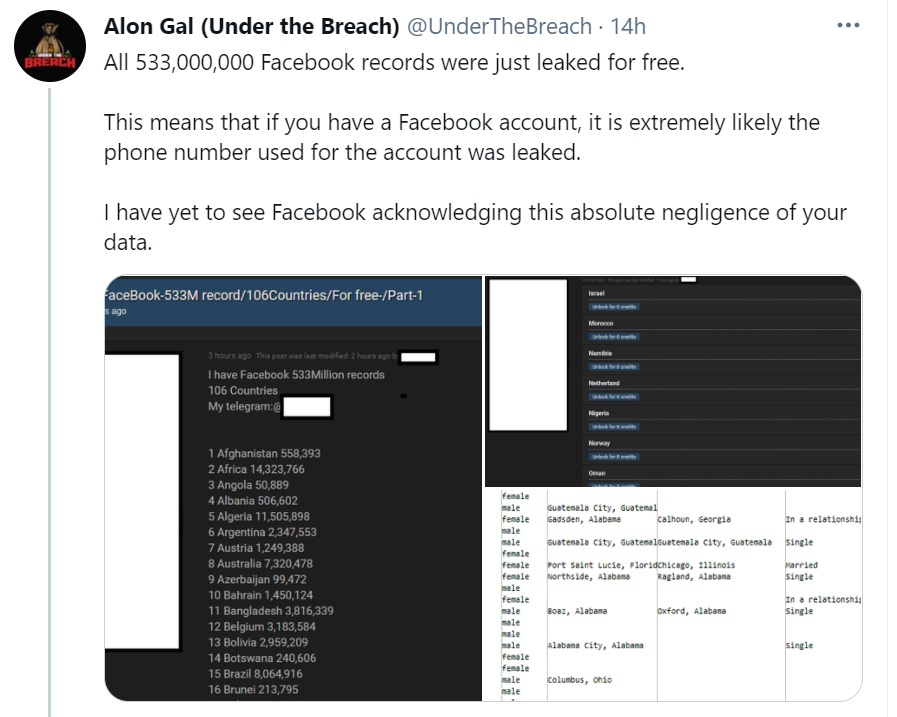
Task: Open the forum post country-list image
Action: pos(293,488)
